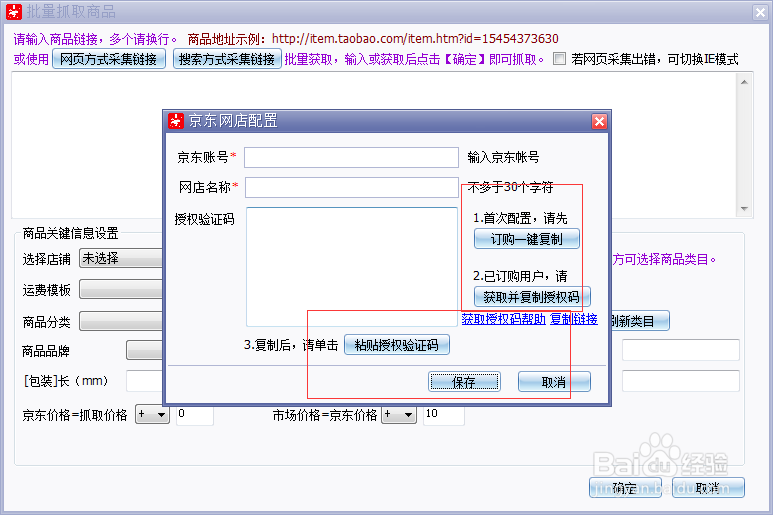Click the 不多于30个字符 hint text
Viewport: 773px width, 515px height.
tap(510, 187)
